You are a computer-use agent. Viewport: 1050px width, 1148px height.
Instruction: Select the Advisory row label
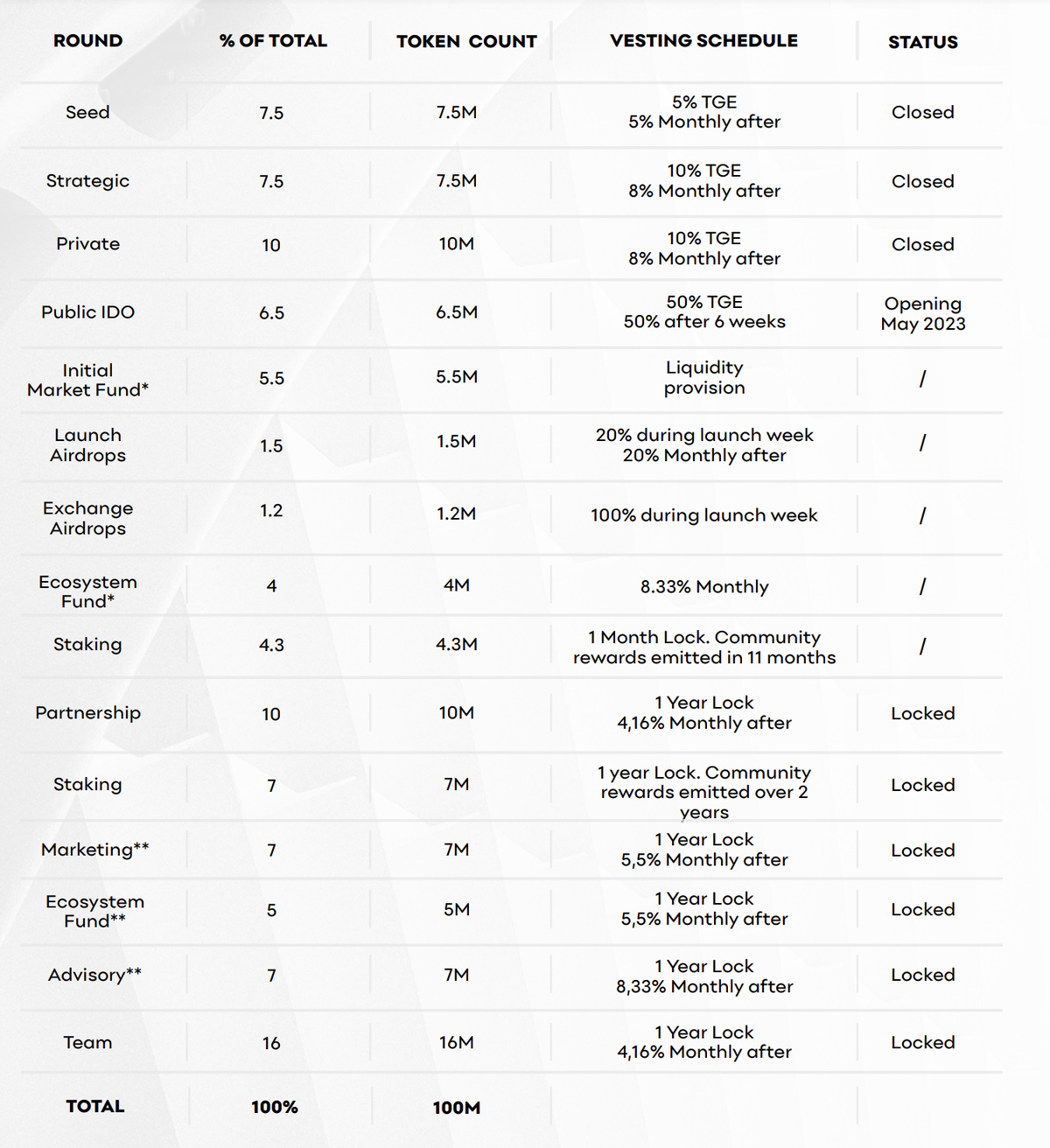(94, 975)
